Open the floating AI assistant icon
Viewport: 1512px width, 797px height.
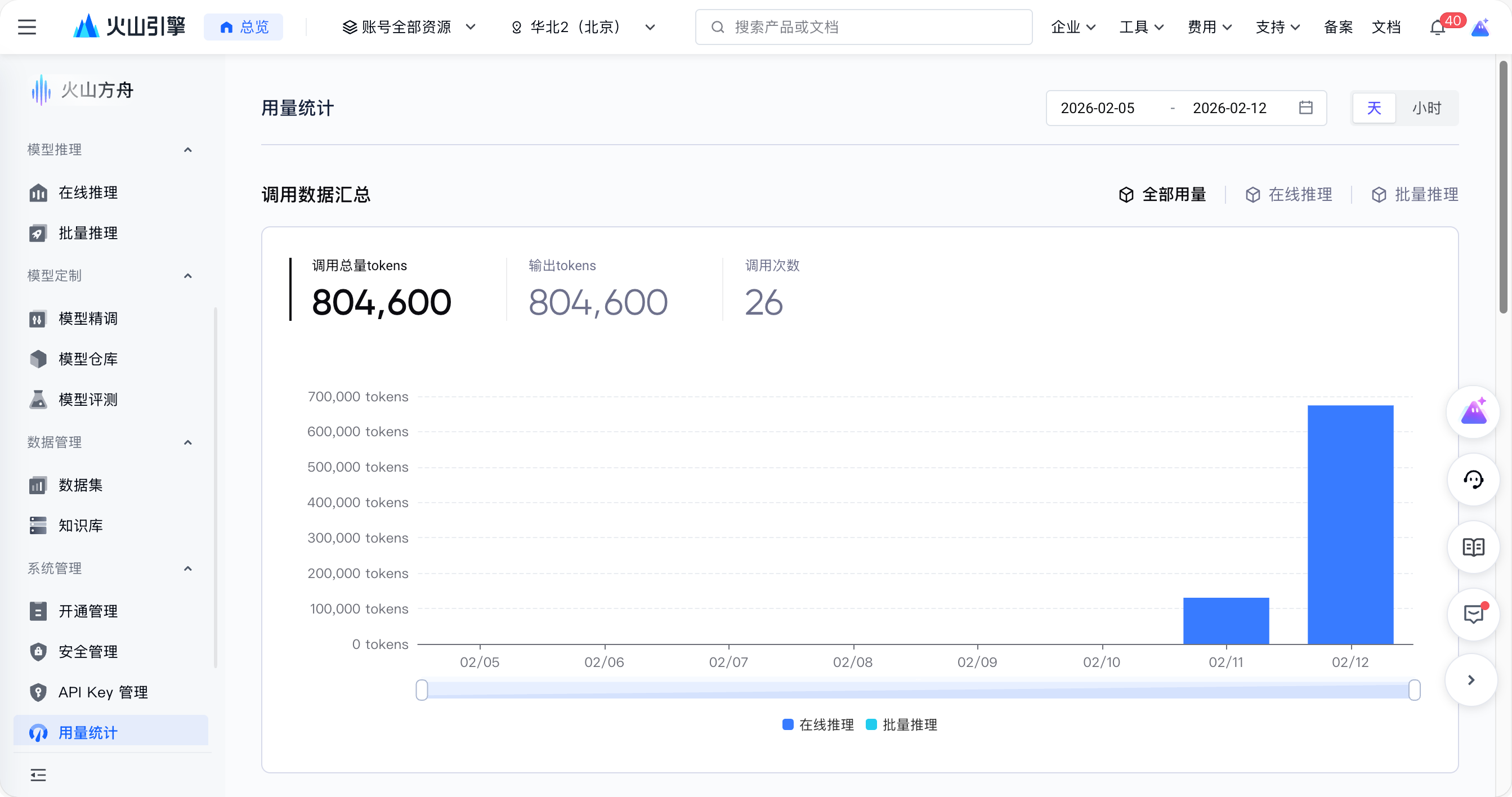point(1473,412)
